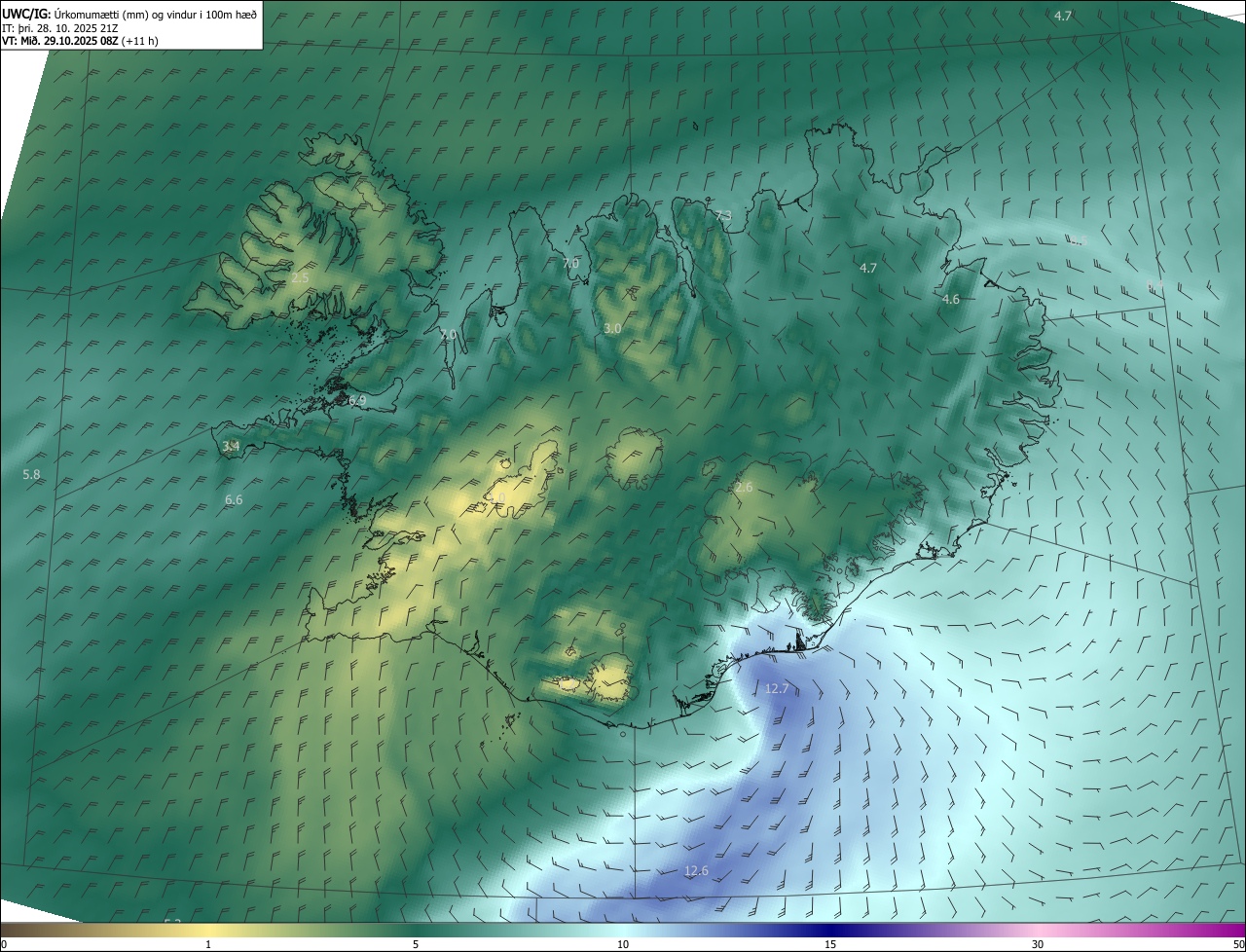The image size is (1246, 952).
Task: Click the 5 tick on the color scale
Action: pos(416,944)
